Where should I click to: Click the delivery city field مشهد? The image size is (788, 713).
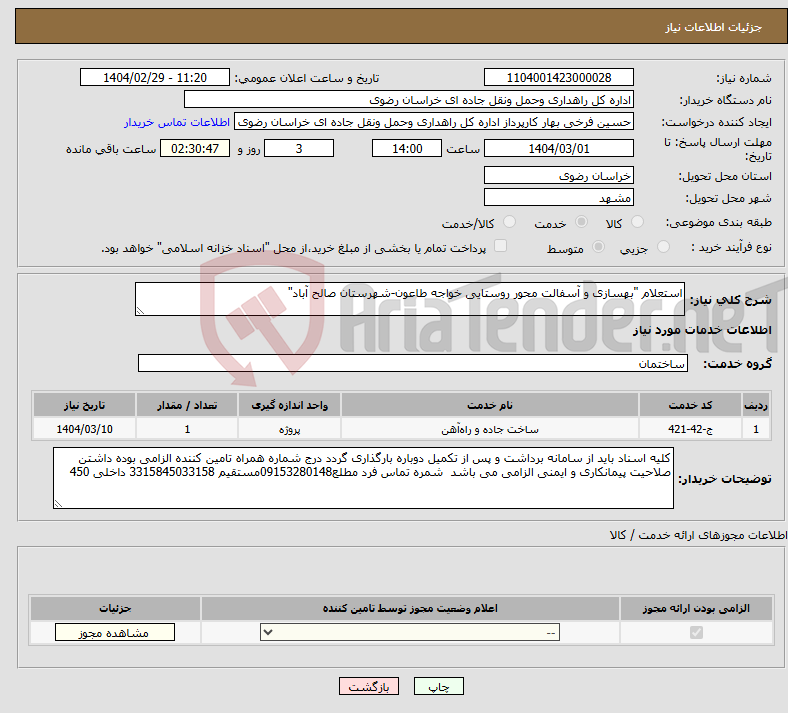click(558, 197)
